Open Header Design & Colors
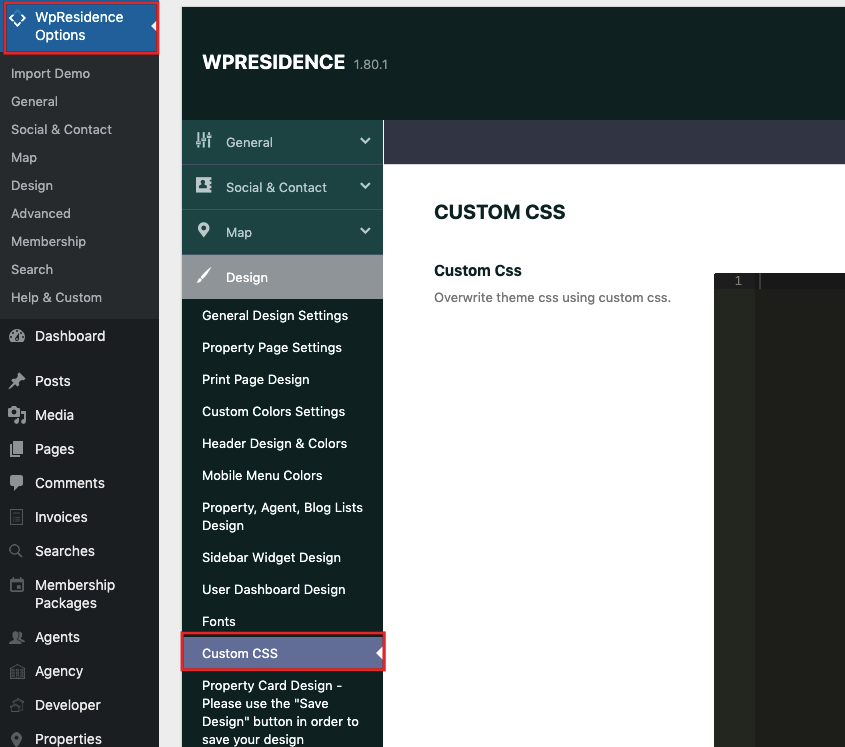The width and height of the screenshot is (845, 747). pyautogui.click(x=274, y=444)
